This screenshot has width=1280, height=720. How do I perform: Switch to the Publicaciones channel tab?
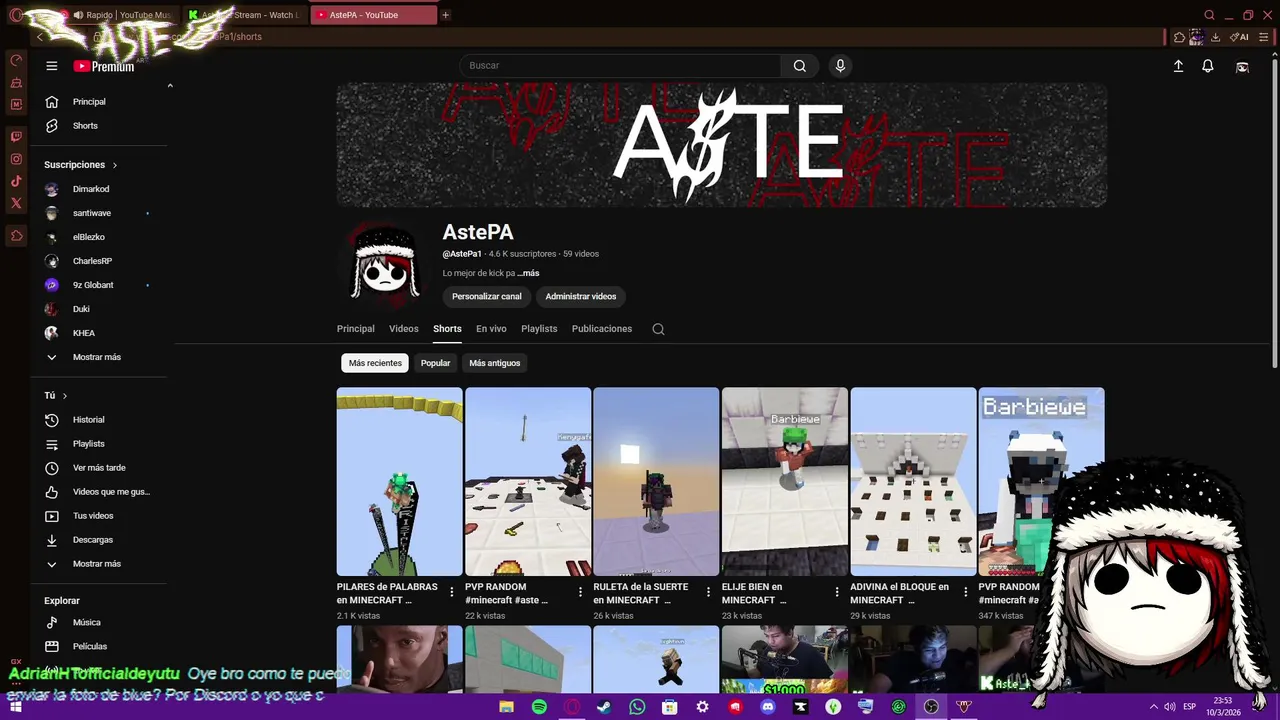click(602, 329)
